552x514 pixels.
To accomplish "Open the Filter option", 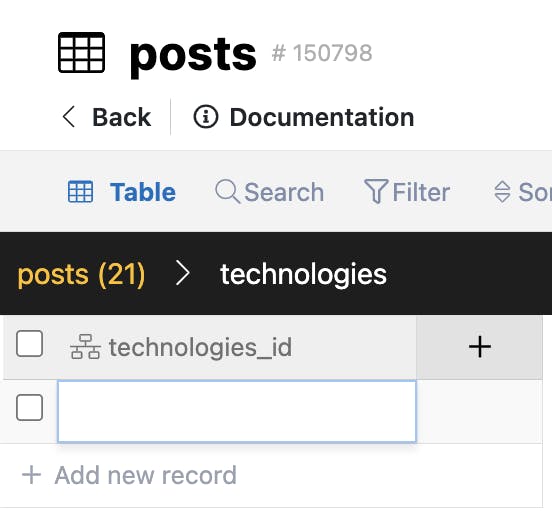I will pyautogui.click(x=407, y=192).
